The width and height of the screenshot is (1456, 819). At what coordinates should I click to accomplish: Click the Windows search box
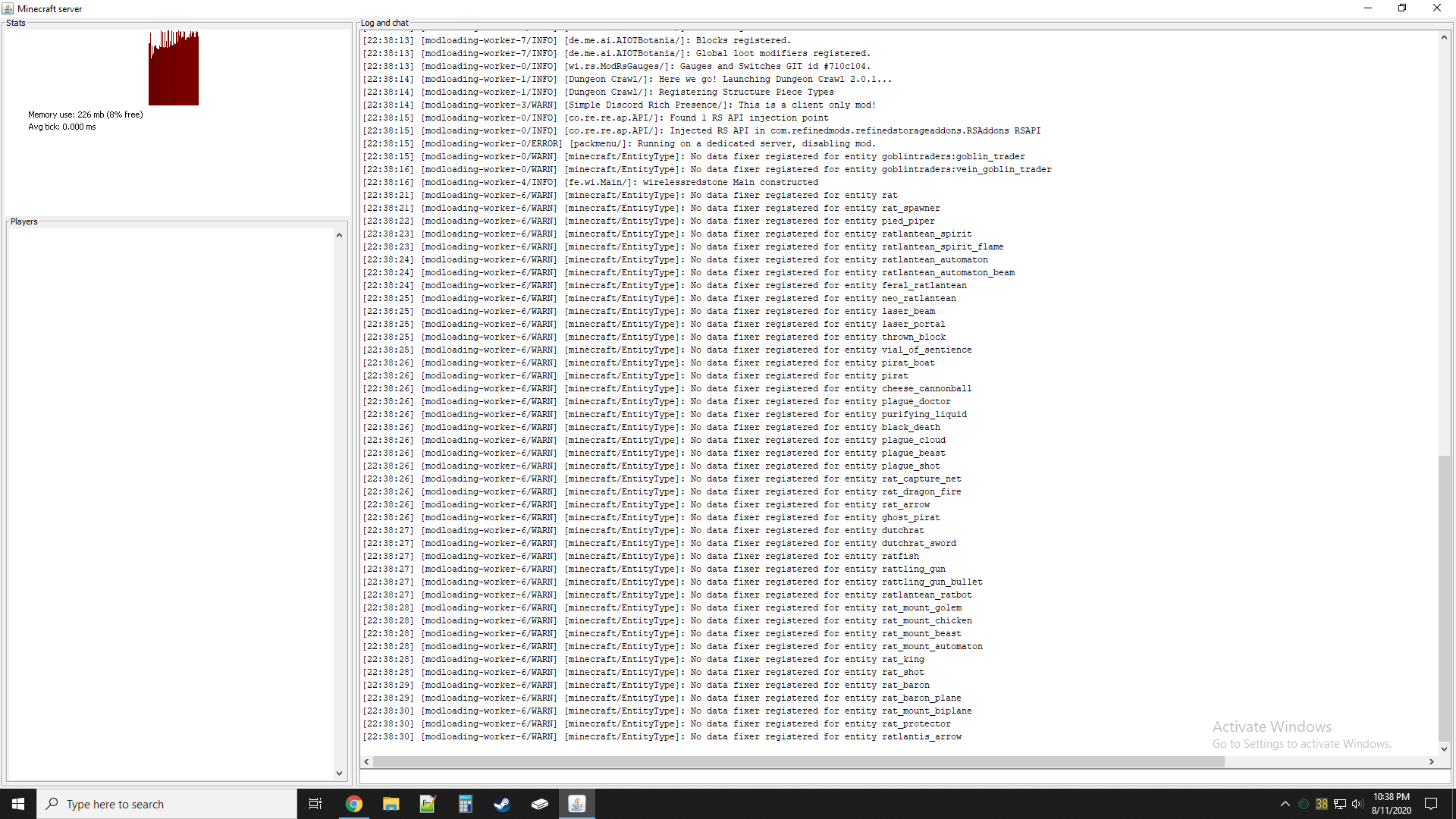(167, 804)
